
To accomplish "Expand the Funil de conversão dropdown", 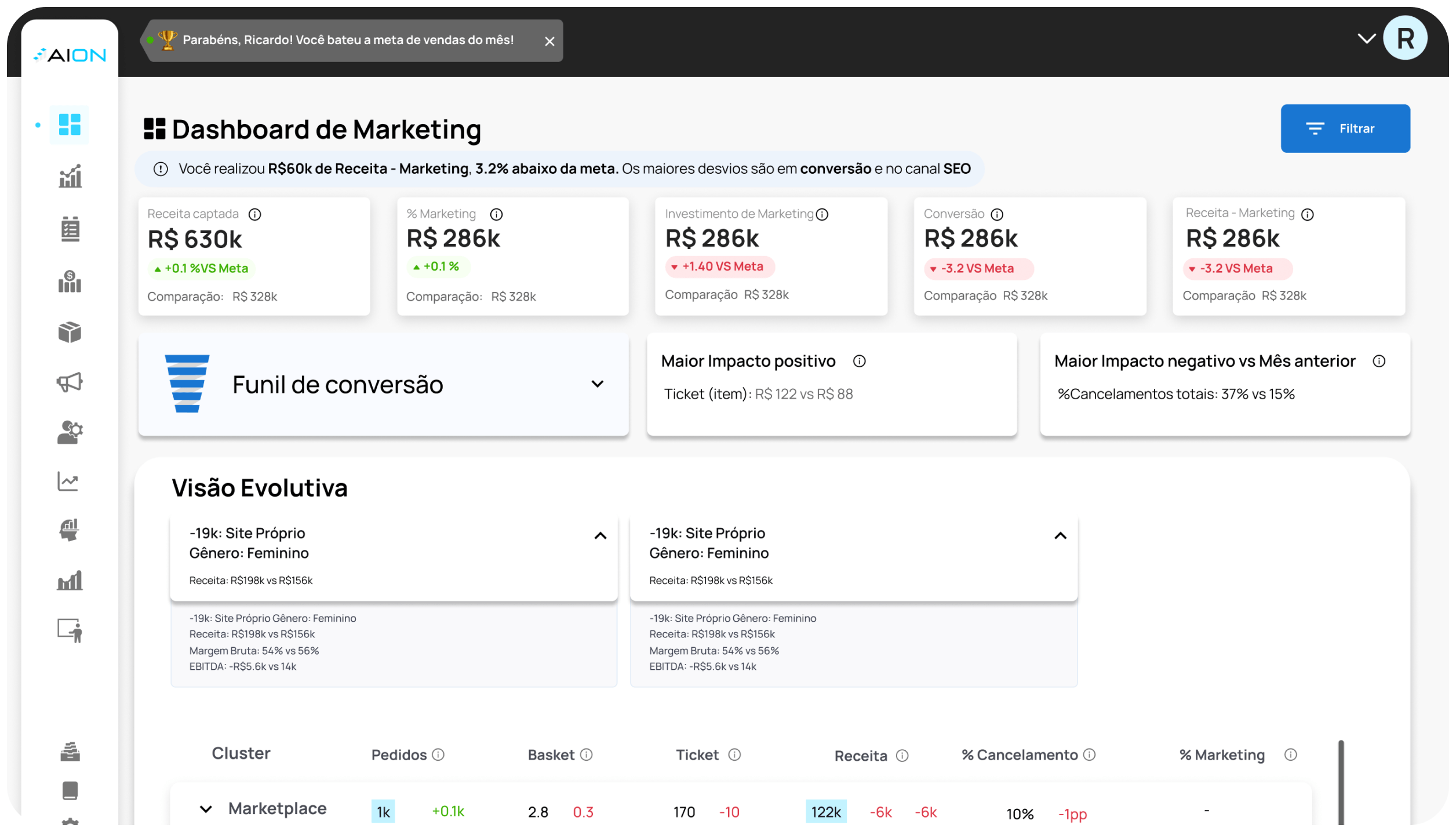I will [598, 384].
